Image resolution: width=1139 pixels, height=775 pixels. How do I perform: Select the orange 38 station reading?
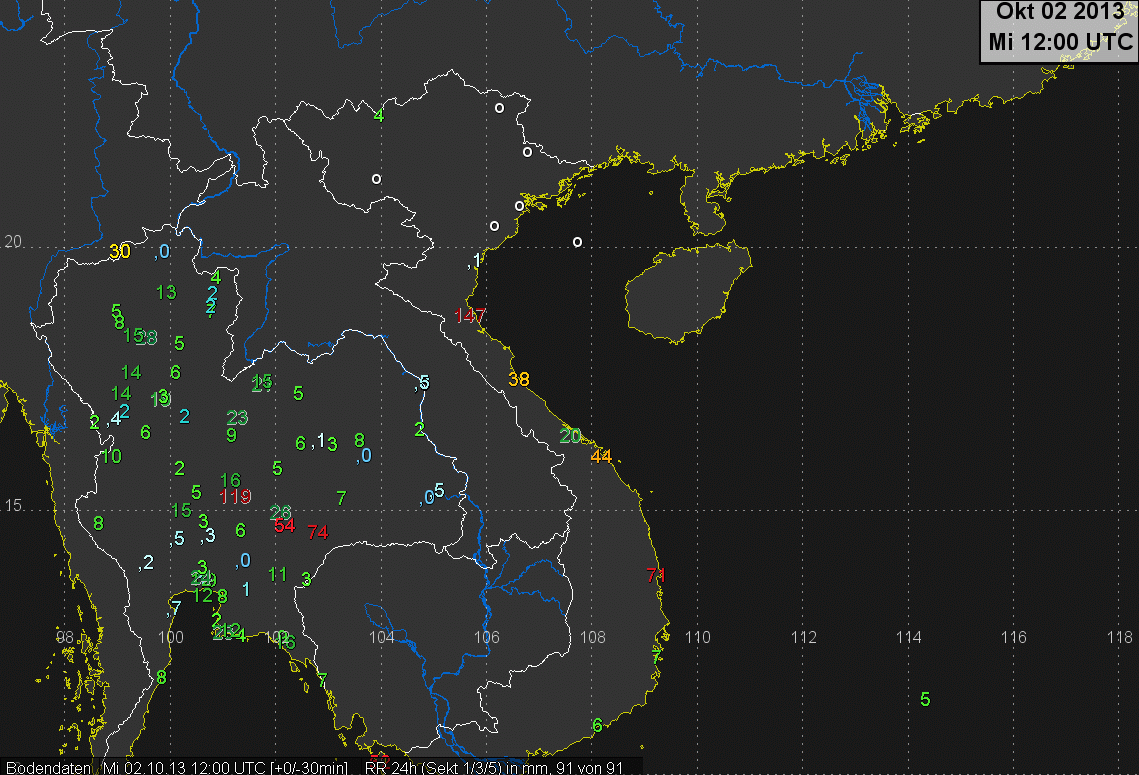pyautogui.click(x=519, y=379)
